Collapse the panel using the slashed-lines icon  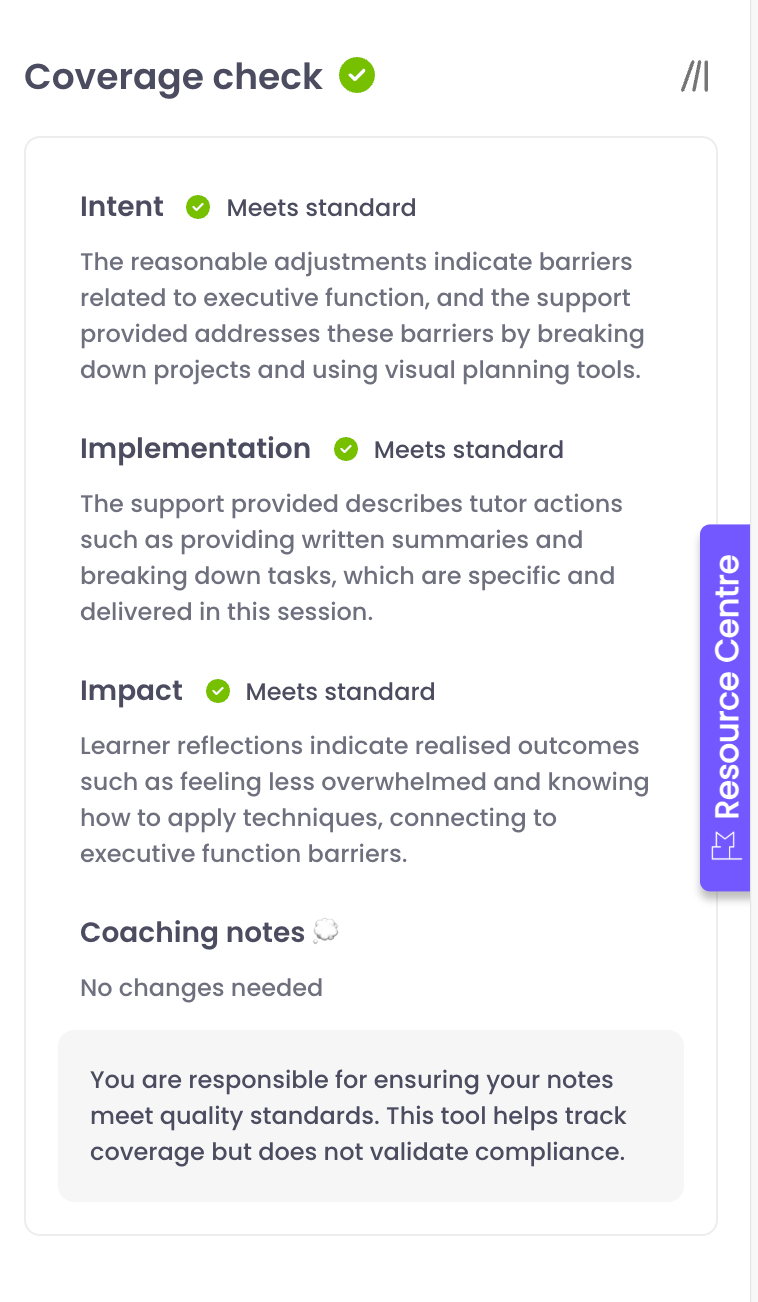click(x=695, y=76)
